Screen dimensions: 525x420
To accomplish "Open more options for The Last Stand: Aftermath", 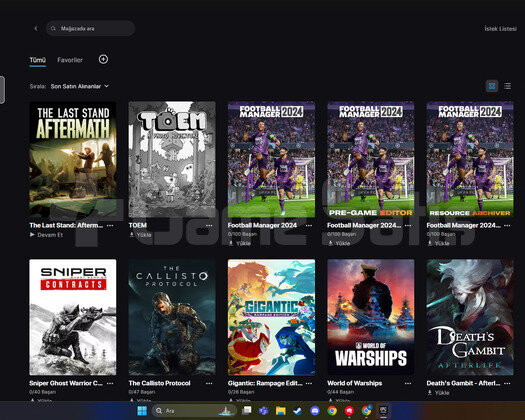I will point(110,225).
